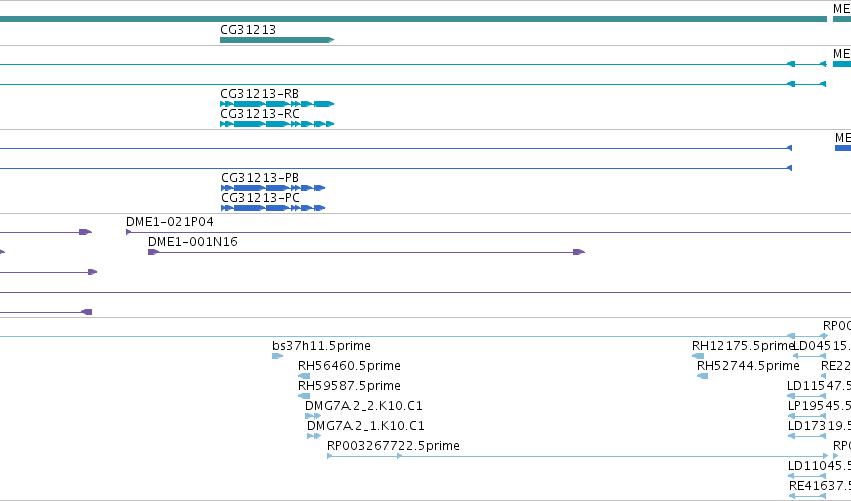The width and height of the screenshot is (851, 501).
Task: Select the CG31213-PC protein feature
Action: pos(273,208)
